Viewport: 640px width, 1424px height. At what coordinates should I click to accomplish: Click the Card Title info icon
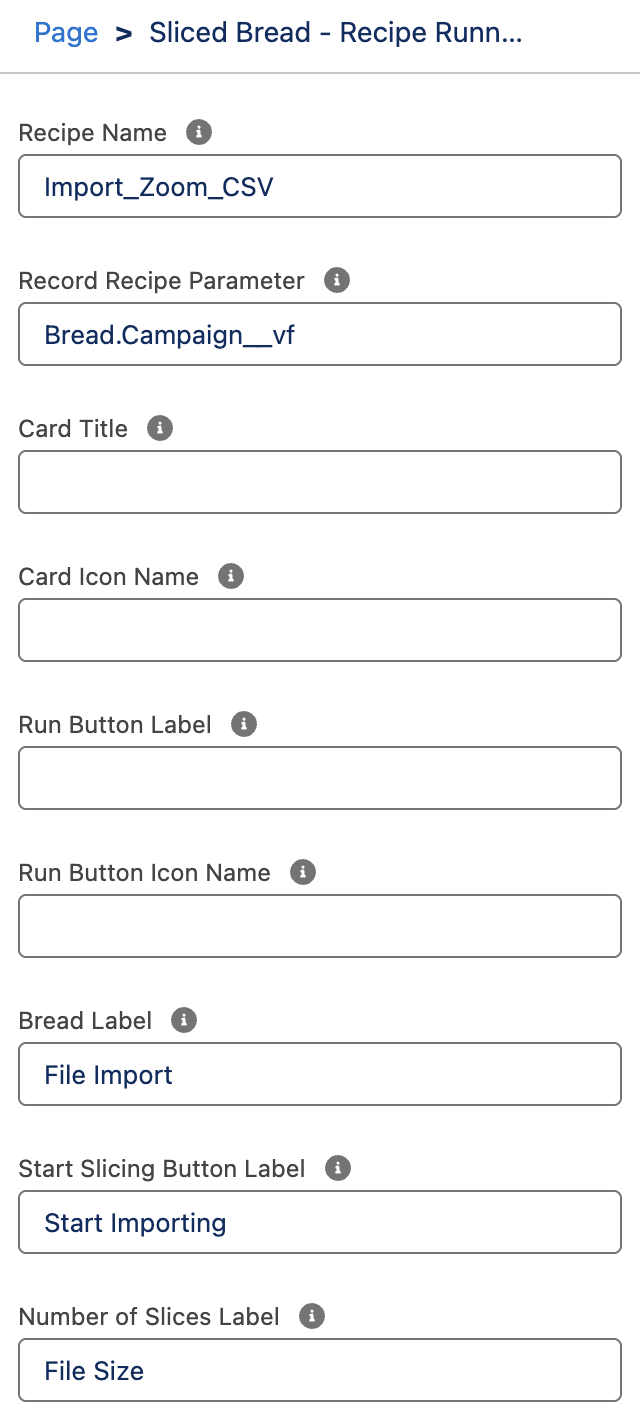[159, 428]
